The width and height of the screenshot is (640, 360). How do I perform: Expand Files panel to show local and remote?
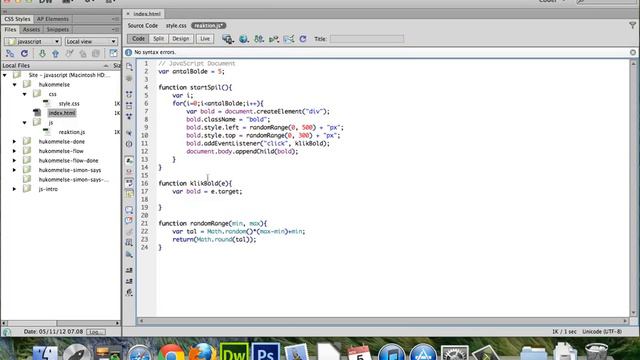click(x=113, y=53)
